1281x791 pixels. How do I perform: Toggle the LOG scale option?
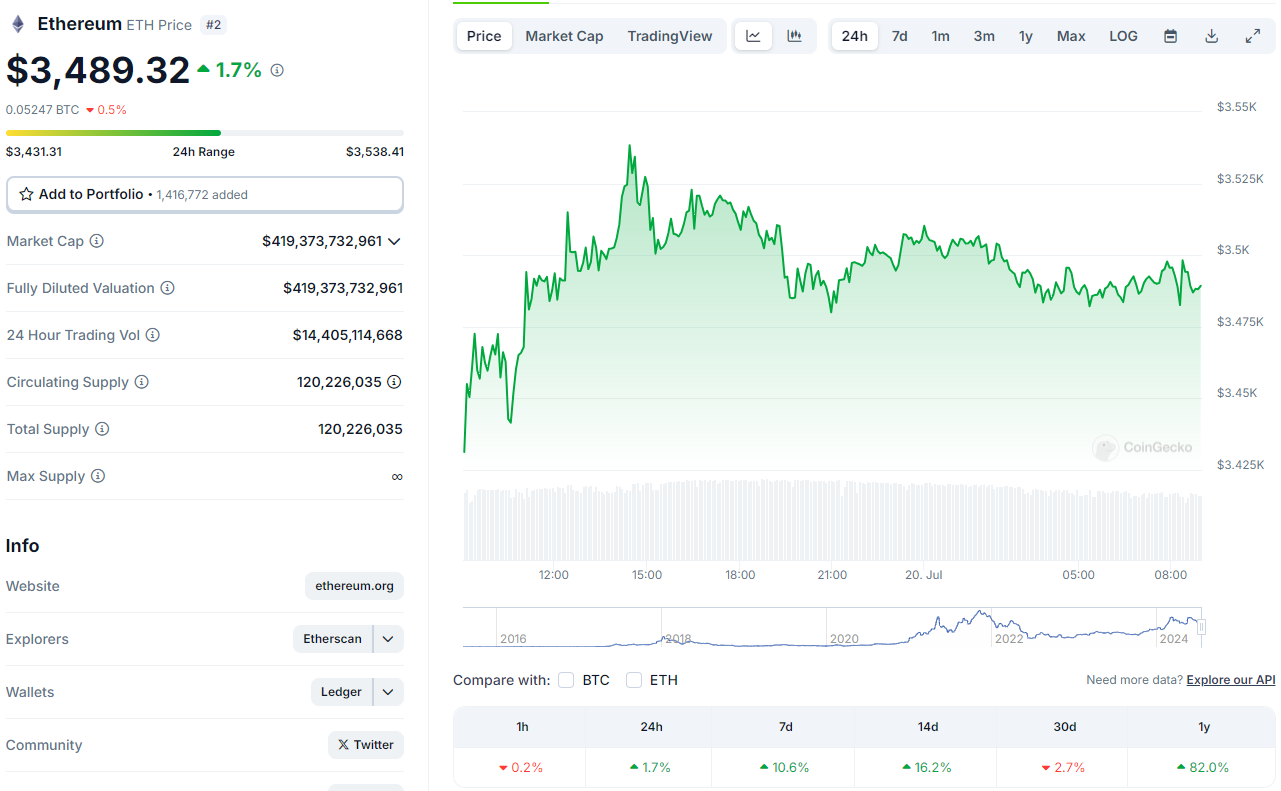[x=1123, y=36]
